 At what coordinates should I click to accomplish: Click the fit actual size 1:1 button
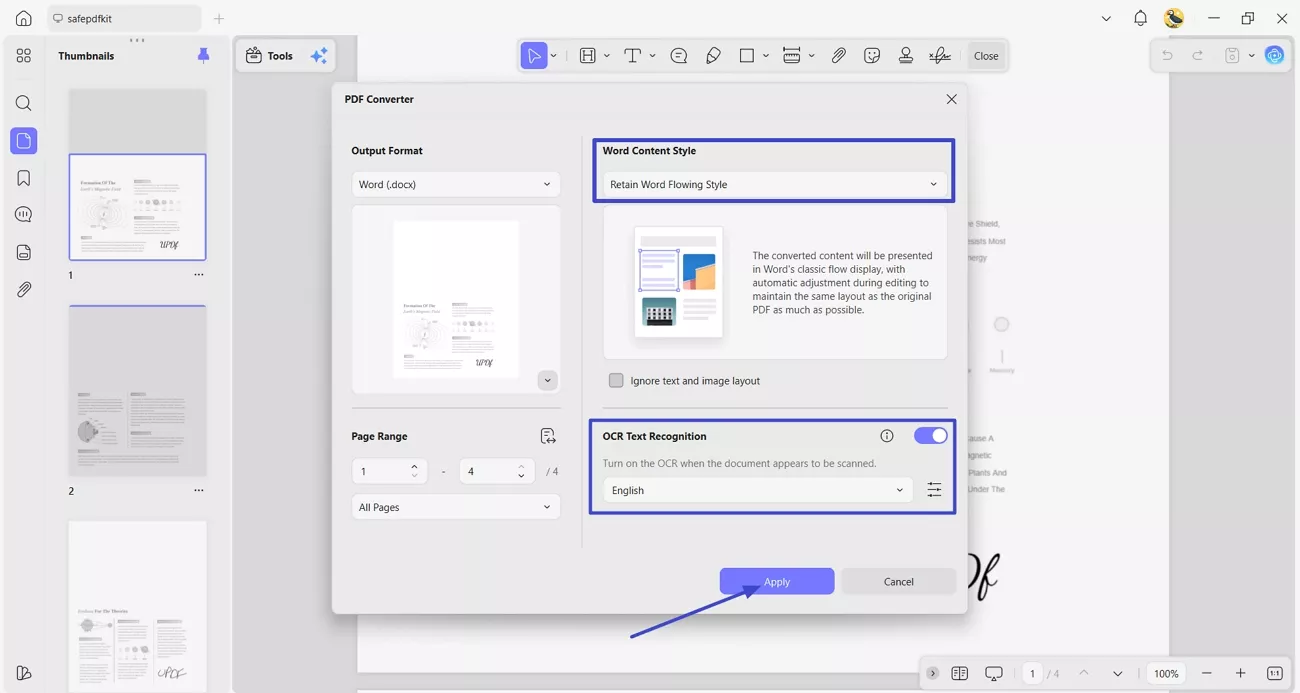pyautogui.click(x=1275, y=674)
